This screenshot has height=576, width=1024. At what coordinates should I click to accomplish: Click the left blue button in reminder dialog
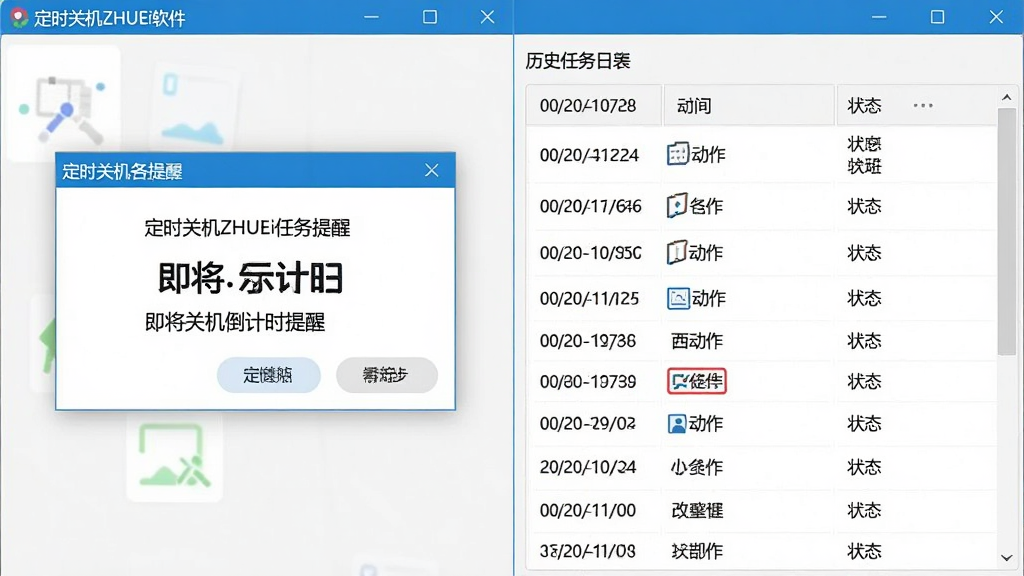click(x=268, y=375)
